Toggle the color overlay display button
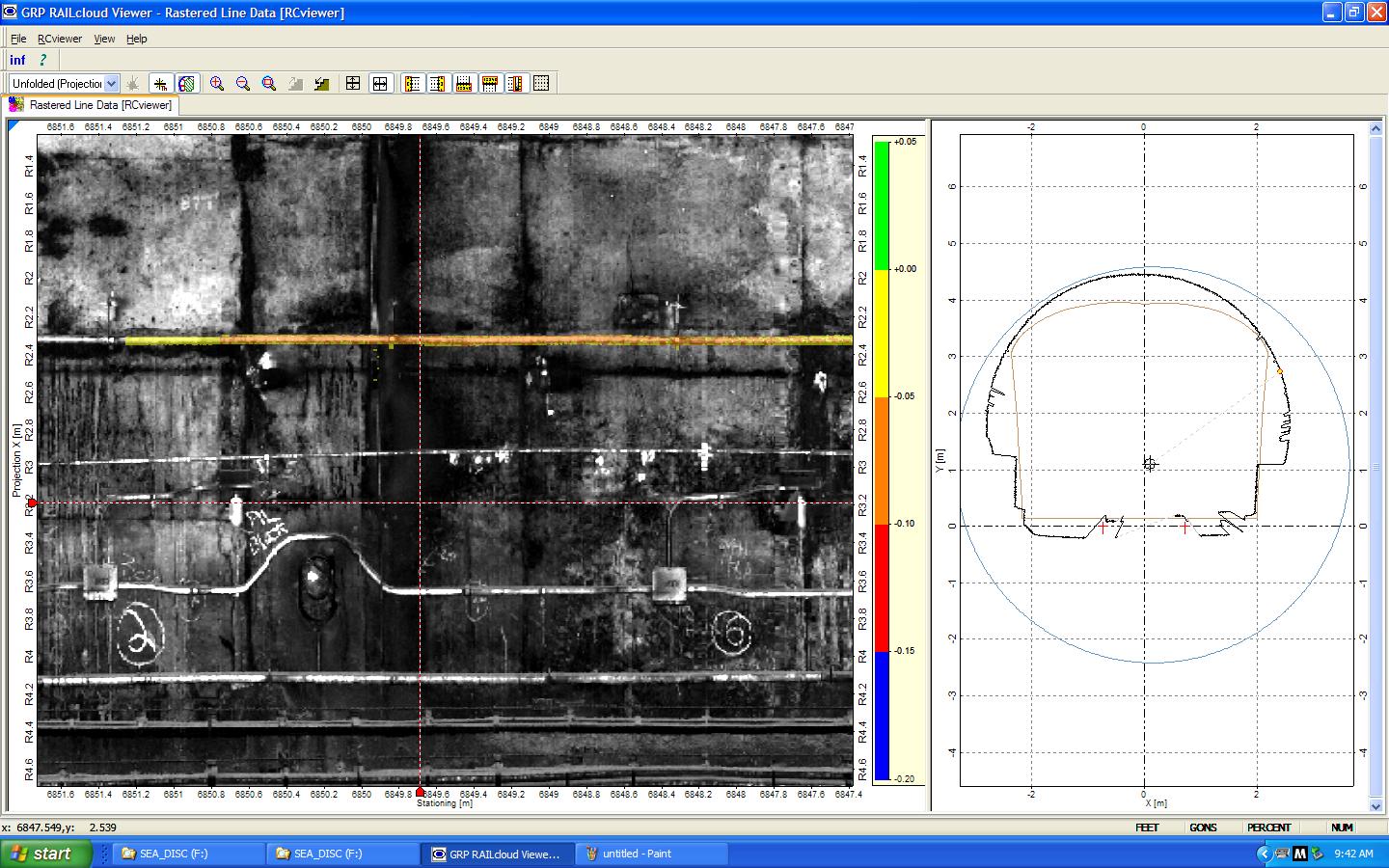Image resolution: width=1389 pixels, height=868 pixels. point(187,84)
